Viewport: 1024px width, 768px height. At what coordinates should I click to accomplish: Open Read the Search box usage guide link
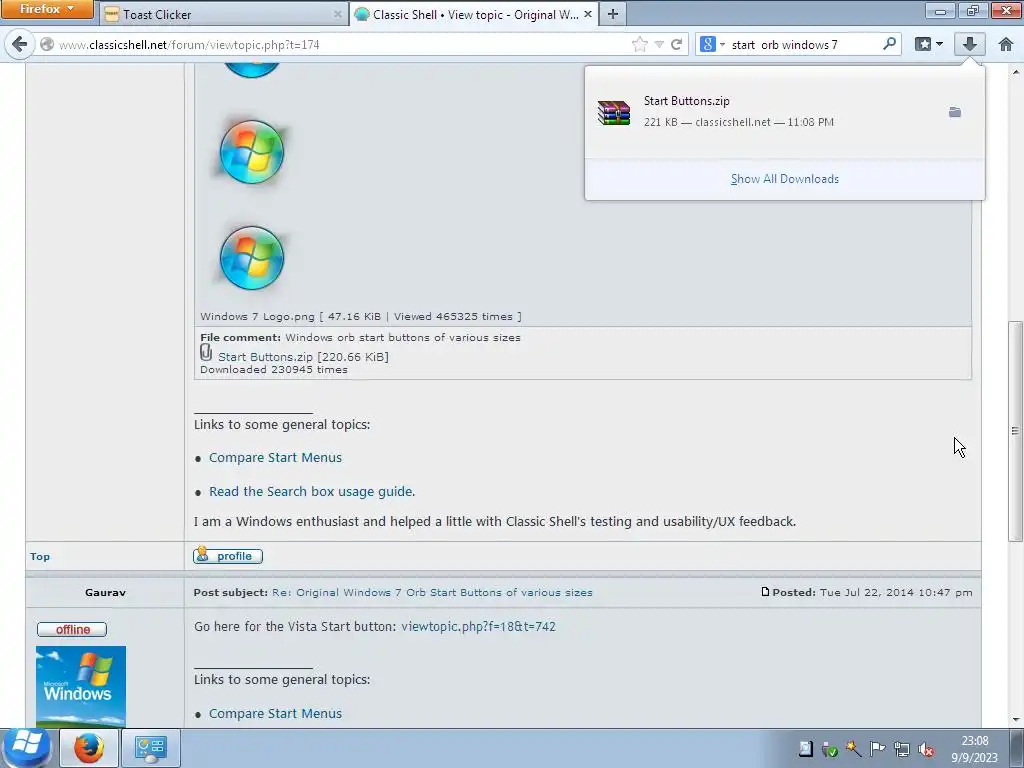pos(312,491)
